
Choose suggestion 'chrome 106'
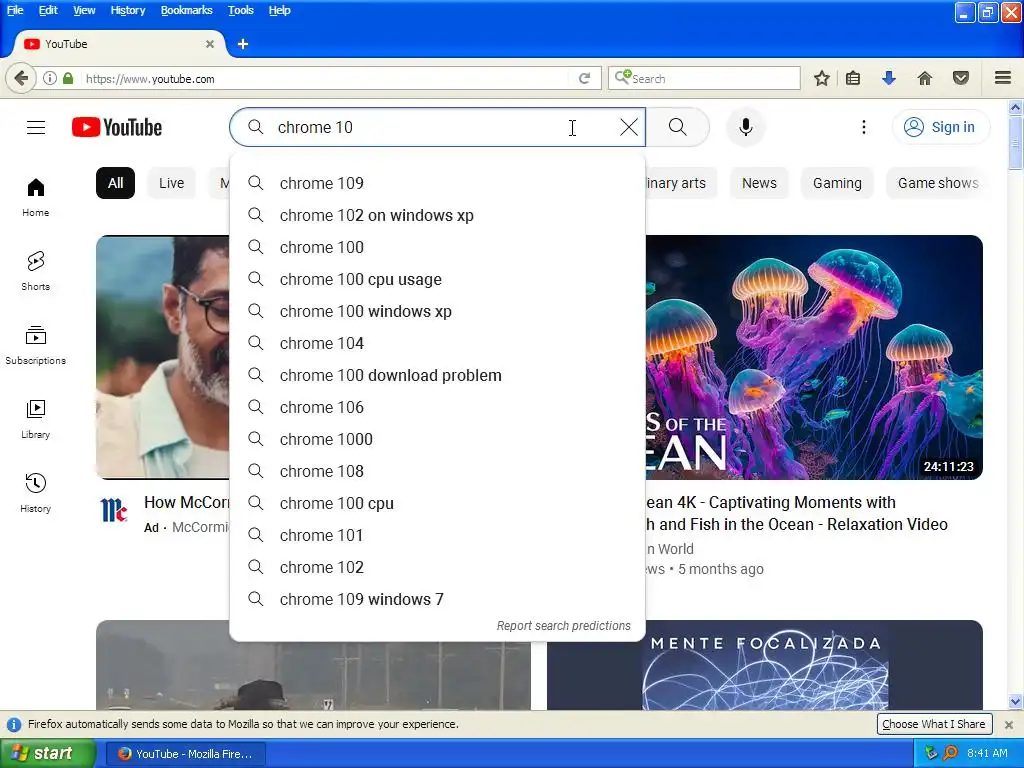coord(438,407)
